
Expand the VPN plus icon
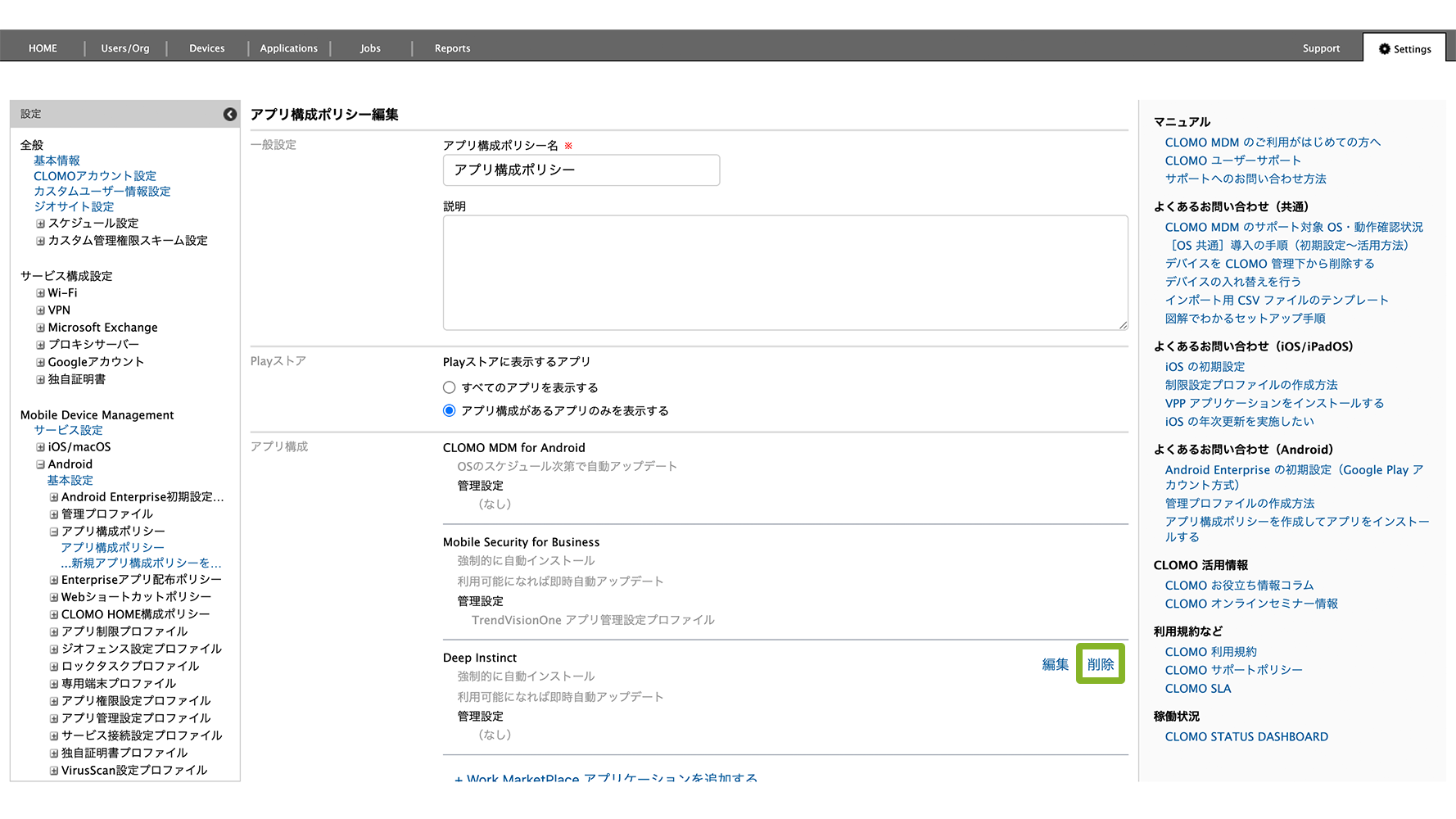pyautogui.click(x=40, y=310)
